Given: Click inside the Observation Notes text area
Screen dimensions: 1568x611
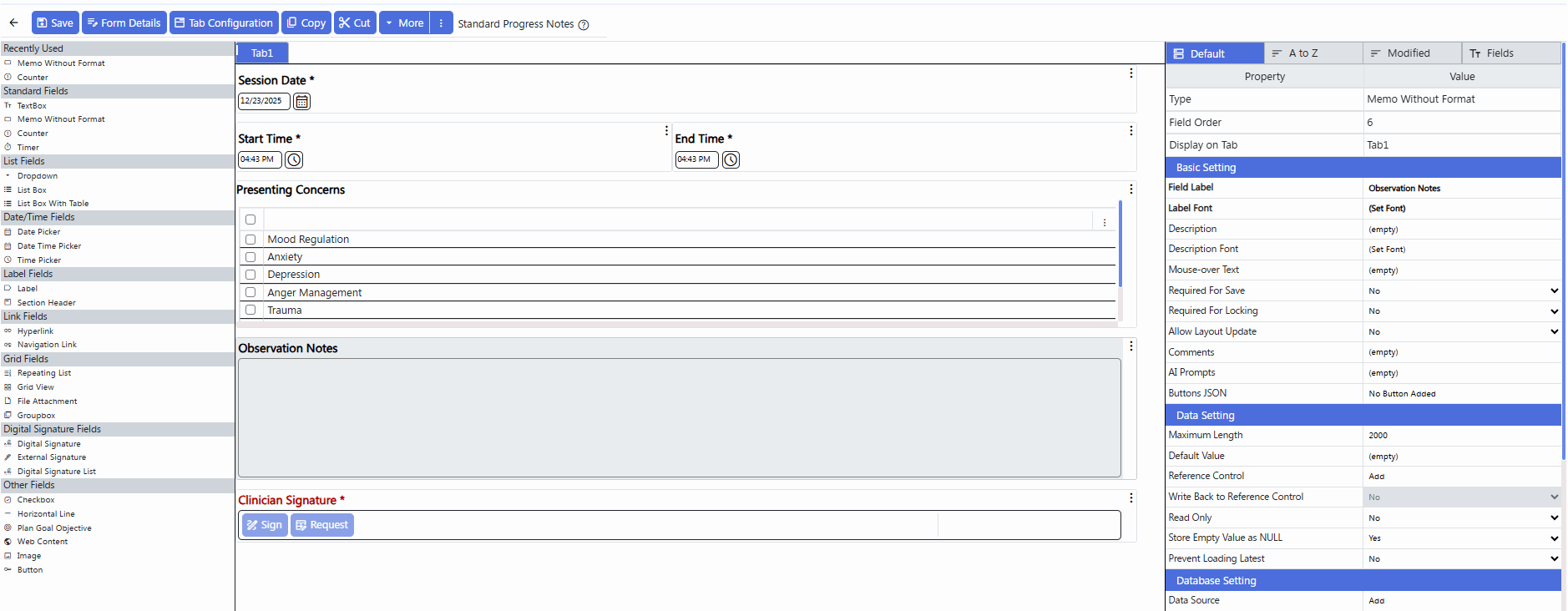Looking at the screenshot, I should click(680, 417).
